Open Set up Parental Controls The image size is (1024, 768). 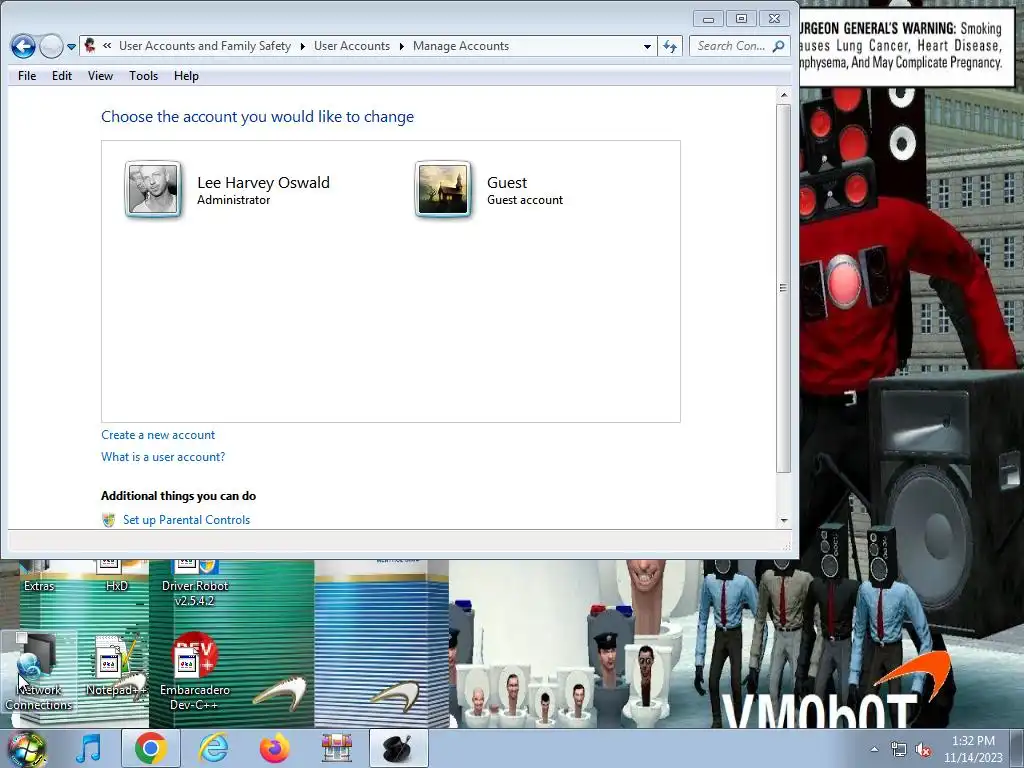click(x=186, y=520)
